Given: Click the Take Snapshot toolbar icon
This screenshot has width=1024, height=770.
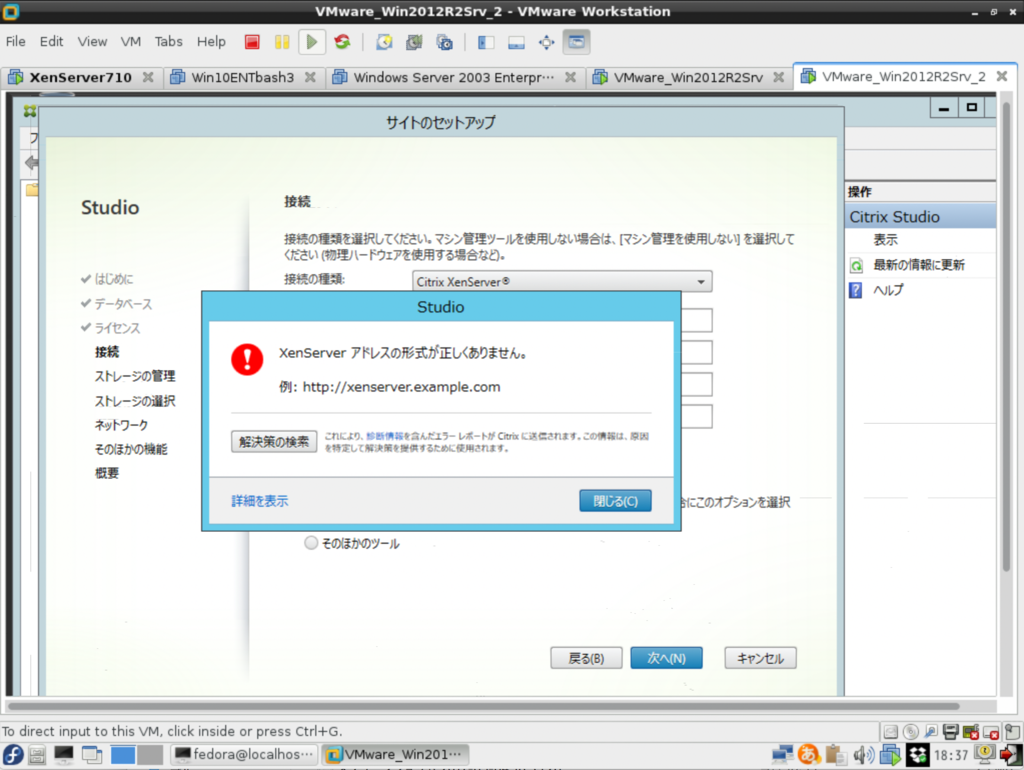Looking at the screenshot, I should click(x=384, y=42).
